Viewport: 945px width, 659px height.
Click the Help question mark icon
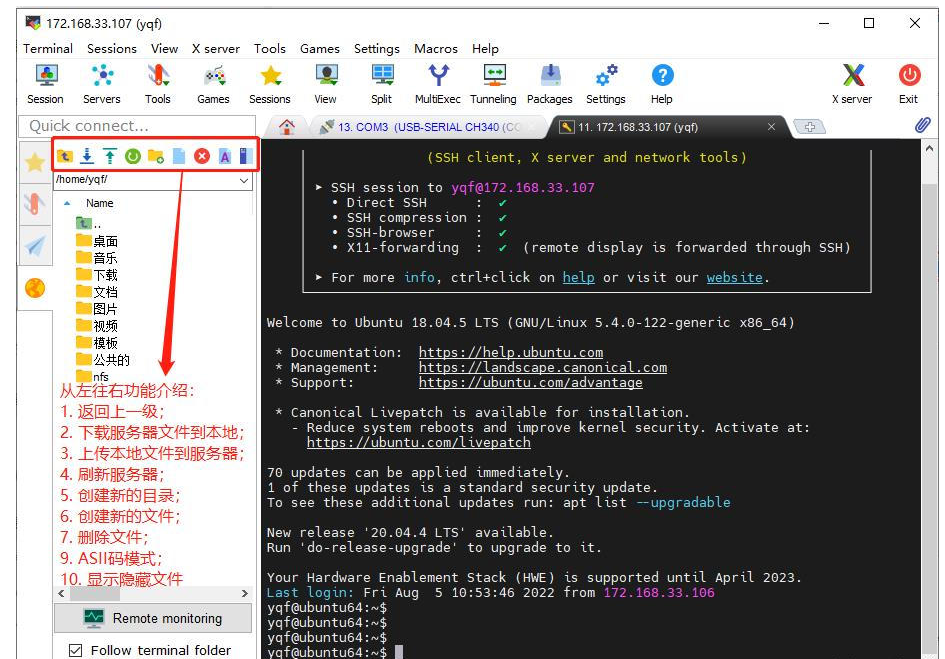pyautogui.click(x=662, y=84)
